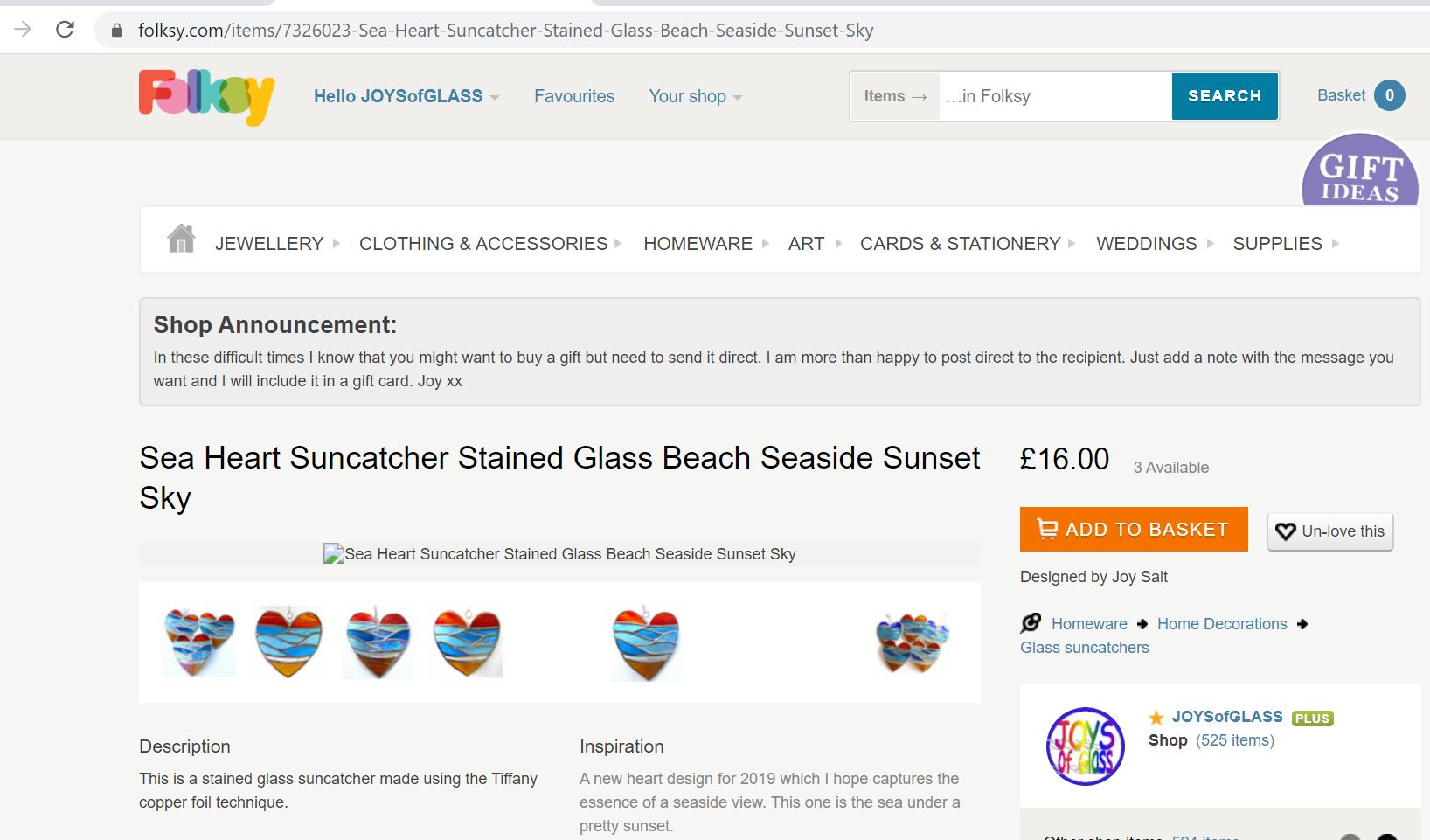Click the padlock site info icon
The image size is (1430, 840).
(117, 31)
